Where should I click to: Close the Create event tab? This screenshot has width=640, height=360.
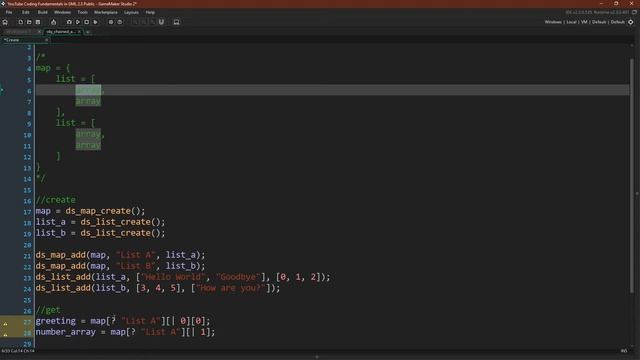47,40
